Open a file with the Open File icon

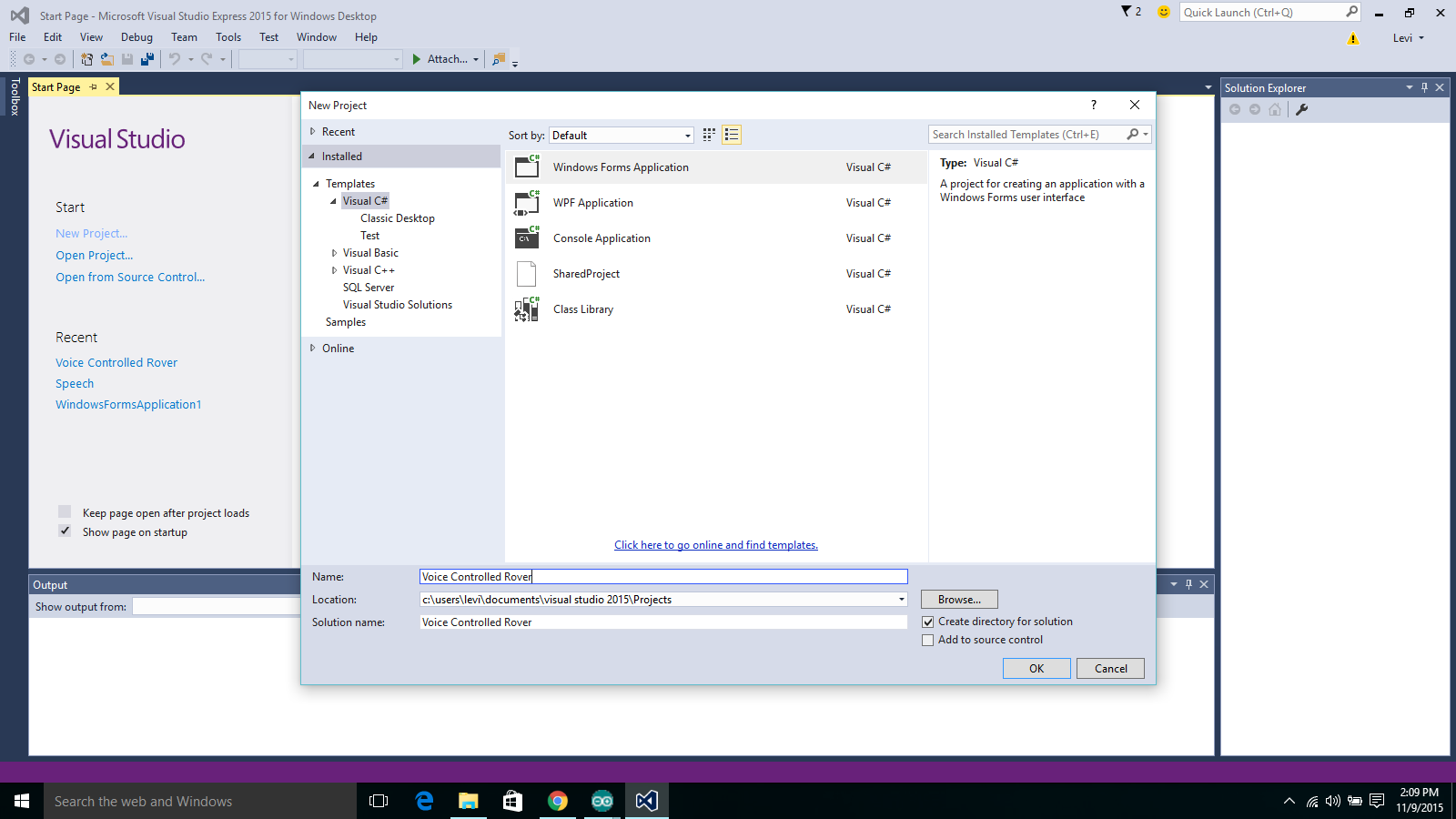click(x=107, y=59)
